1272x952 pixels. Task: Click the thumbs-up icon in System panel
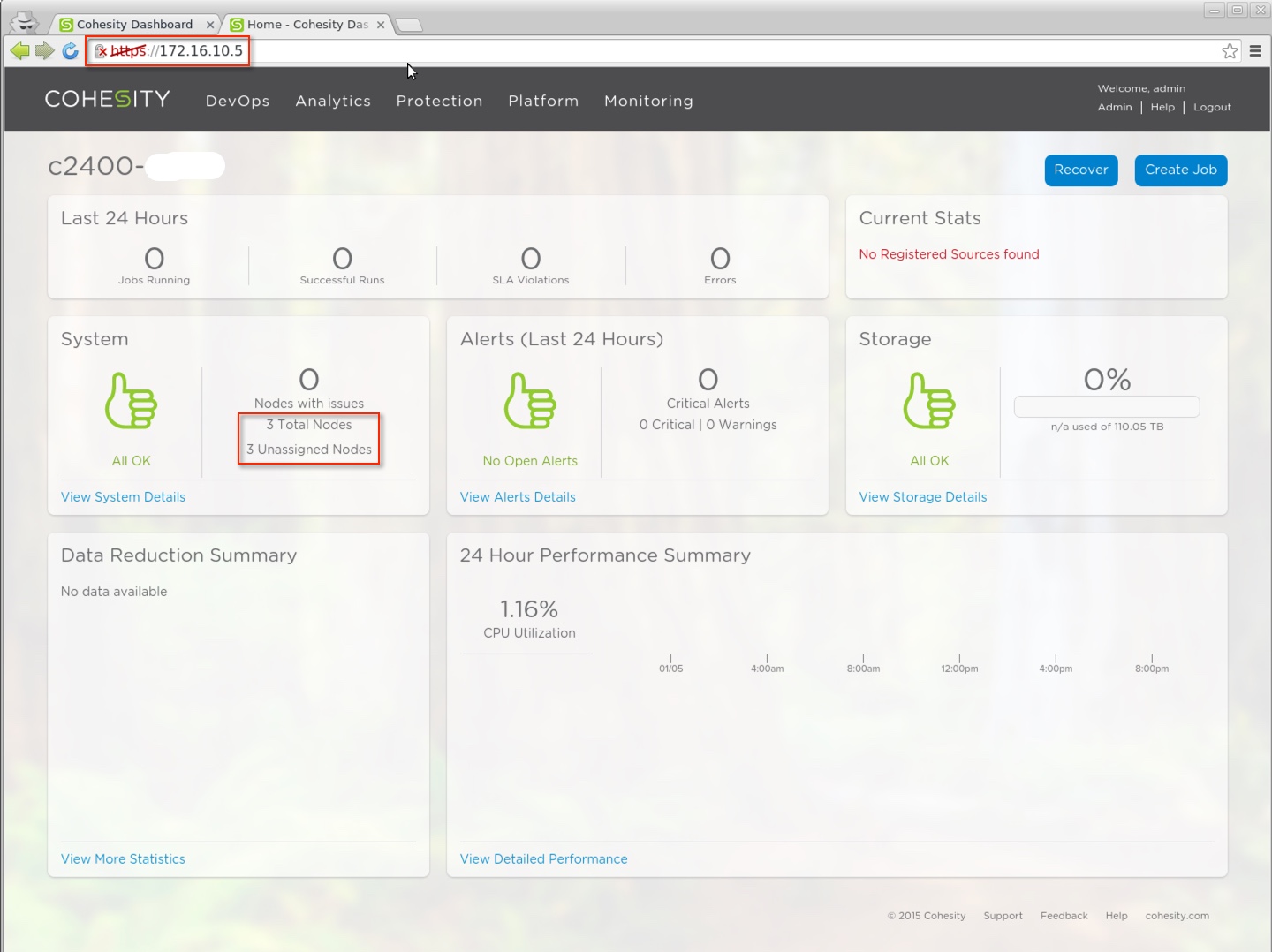click(x=131, y=400)
